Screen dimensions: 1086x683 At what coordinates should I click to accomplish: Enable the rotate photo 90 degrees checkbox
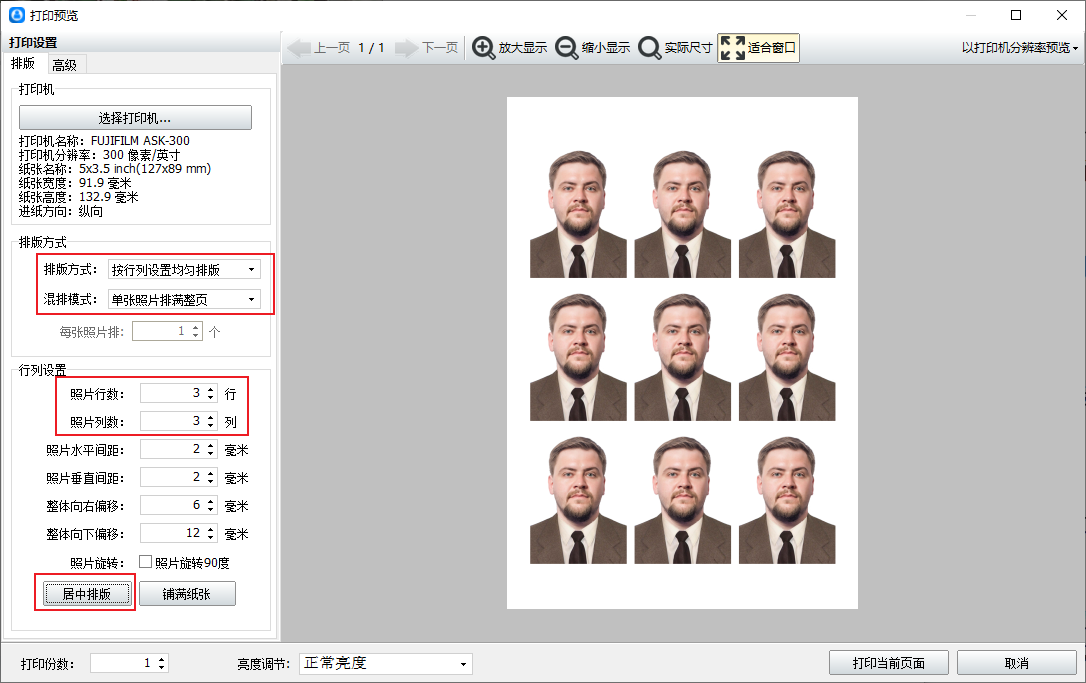(x=145, y=562)
